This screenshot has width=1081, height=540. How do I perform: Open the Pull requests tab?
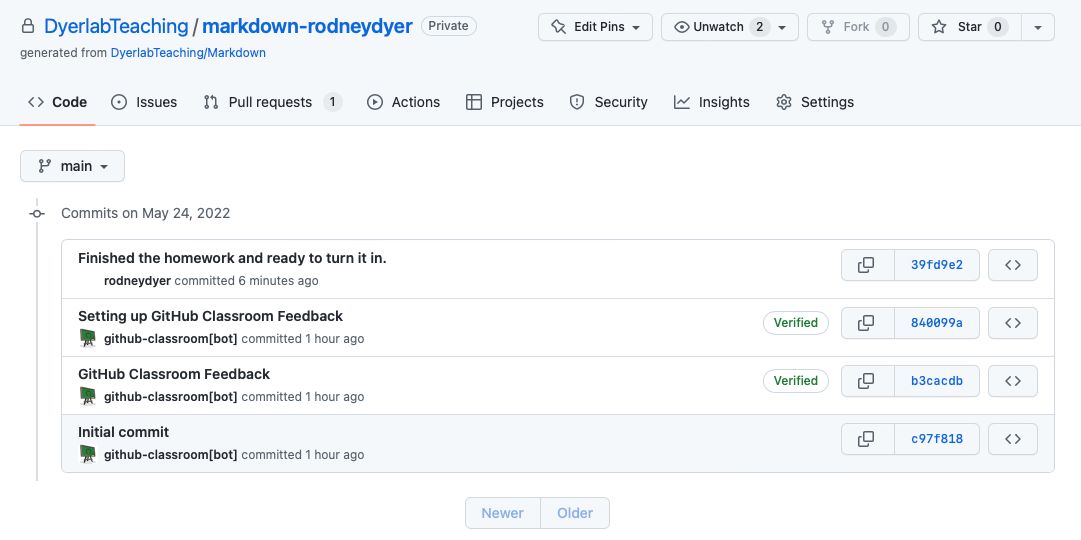click(273, 102)
